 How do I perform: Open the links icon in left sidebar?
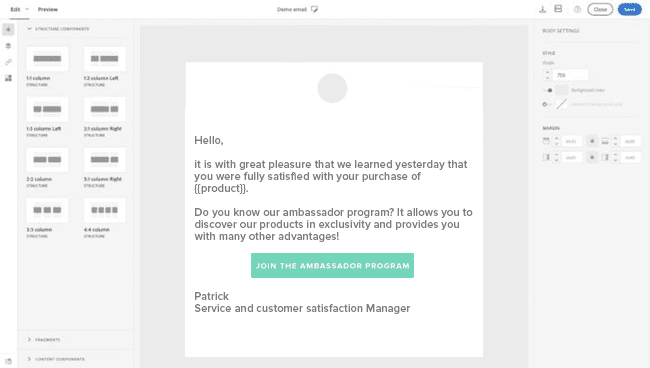click(x=8, y=62)
